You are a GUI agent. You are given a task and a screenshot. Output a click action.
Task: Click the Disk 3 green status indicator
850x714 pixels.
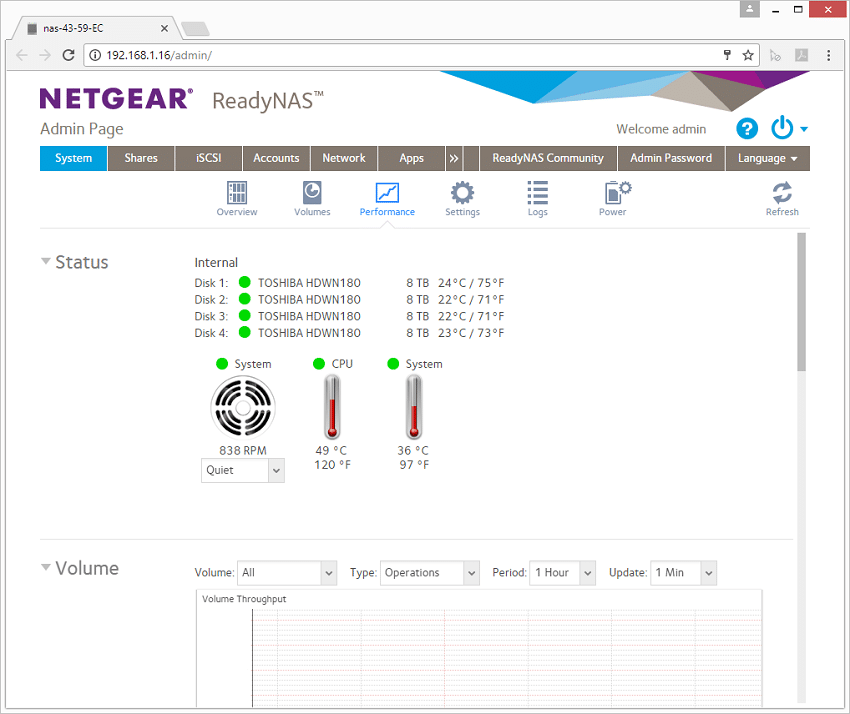click(245, 316)
